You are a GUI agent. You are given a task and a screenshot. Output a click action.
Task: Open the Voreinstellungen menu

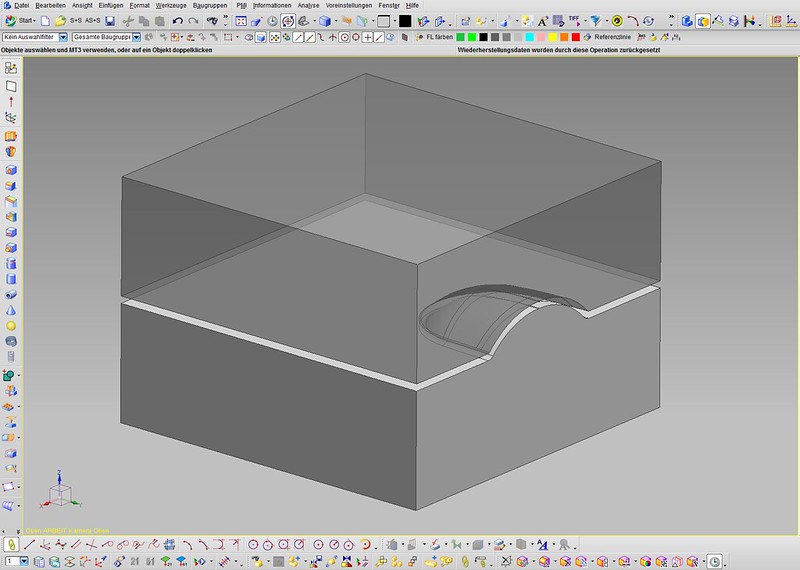tap(348, 5)
